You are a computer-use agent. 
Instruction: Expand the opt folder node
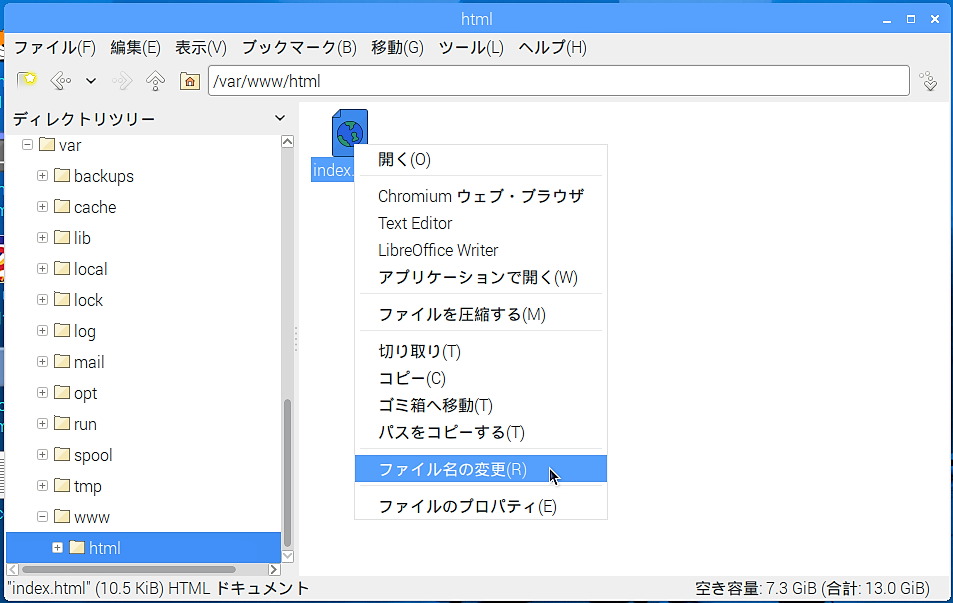pos(42,393)
